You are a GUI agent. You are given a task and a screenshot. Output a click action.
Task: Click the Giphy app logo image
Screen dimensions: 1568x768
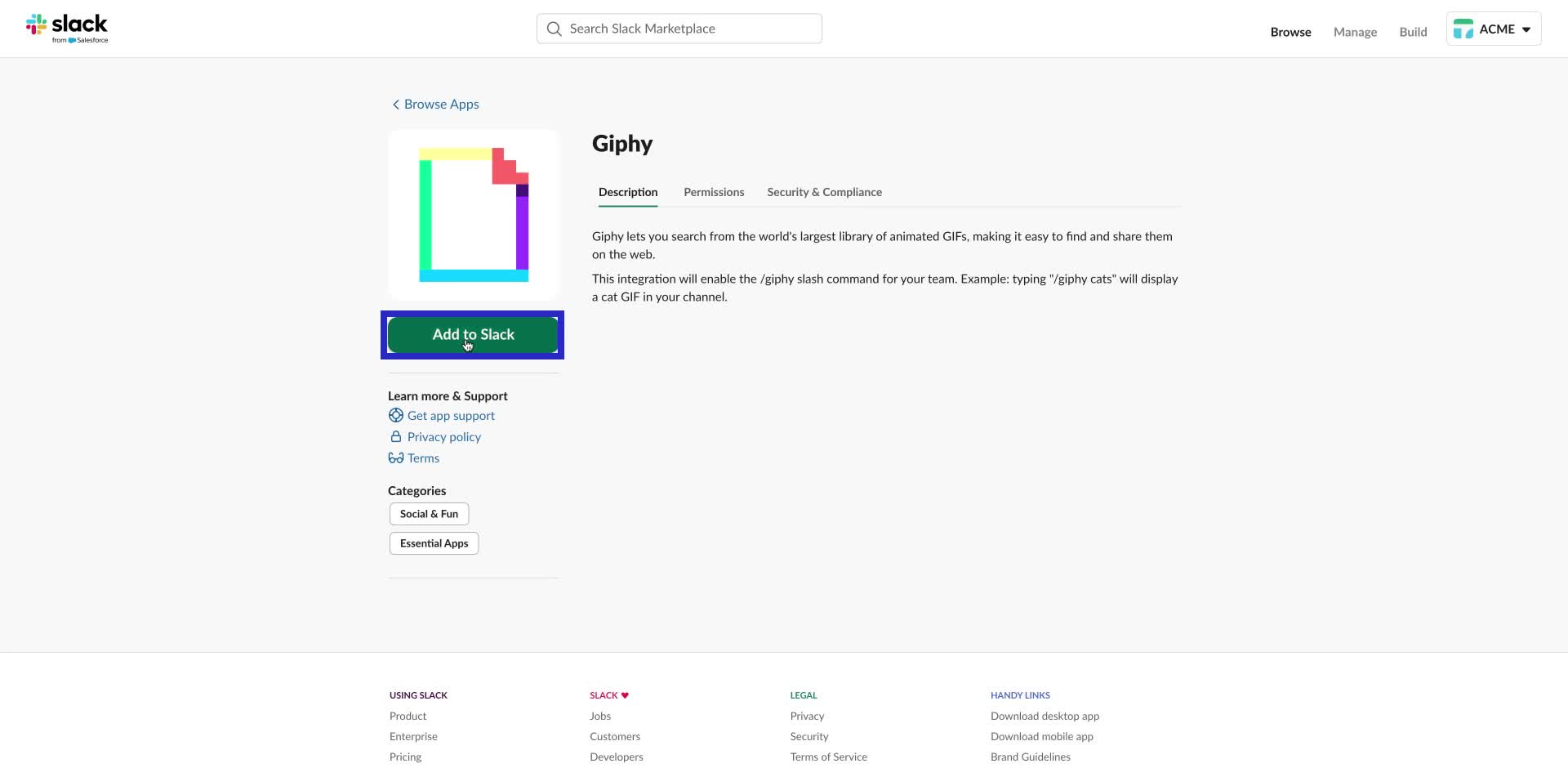click(473, 215)
